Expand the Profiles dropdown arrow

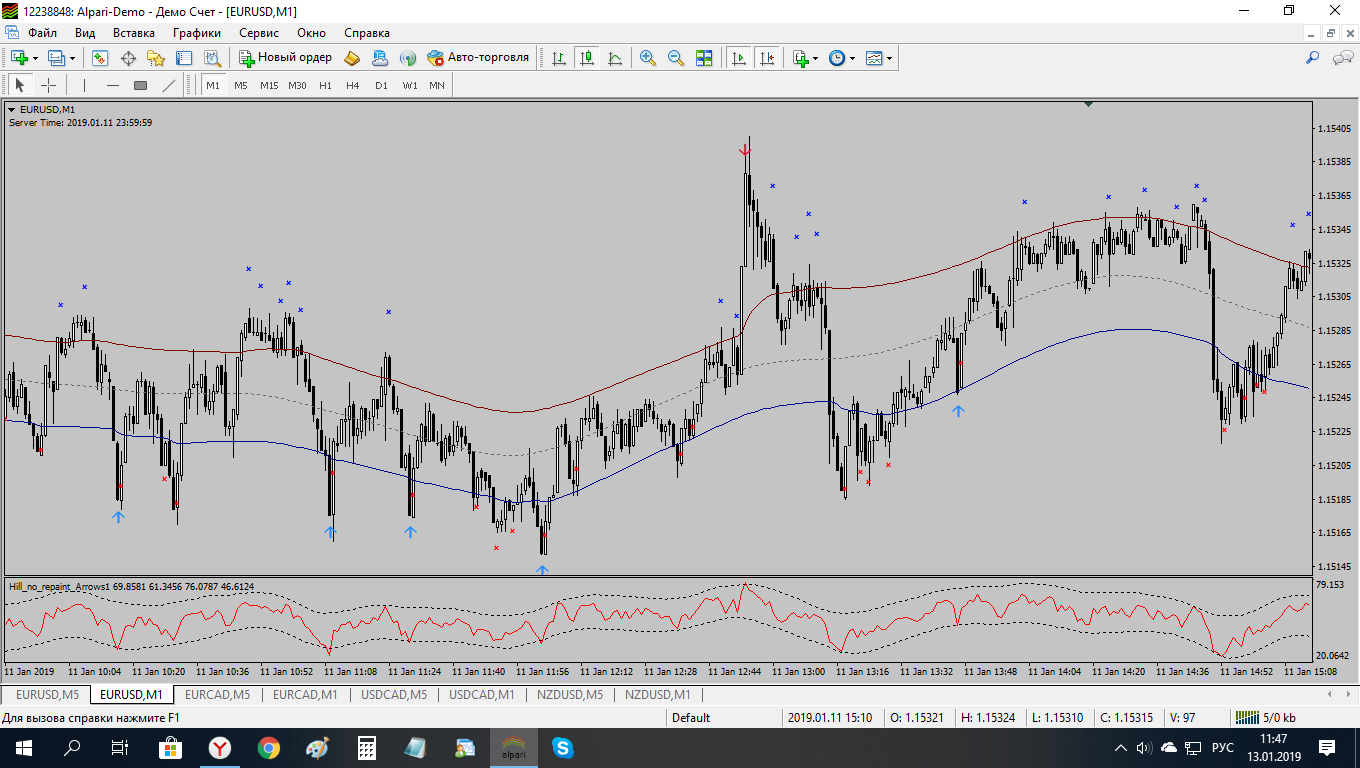(72, 58)
